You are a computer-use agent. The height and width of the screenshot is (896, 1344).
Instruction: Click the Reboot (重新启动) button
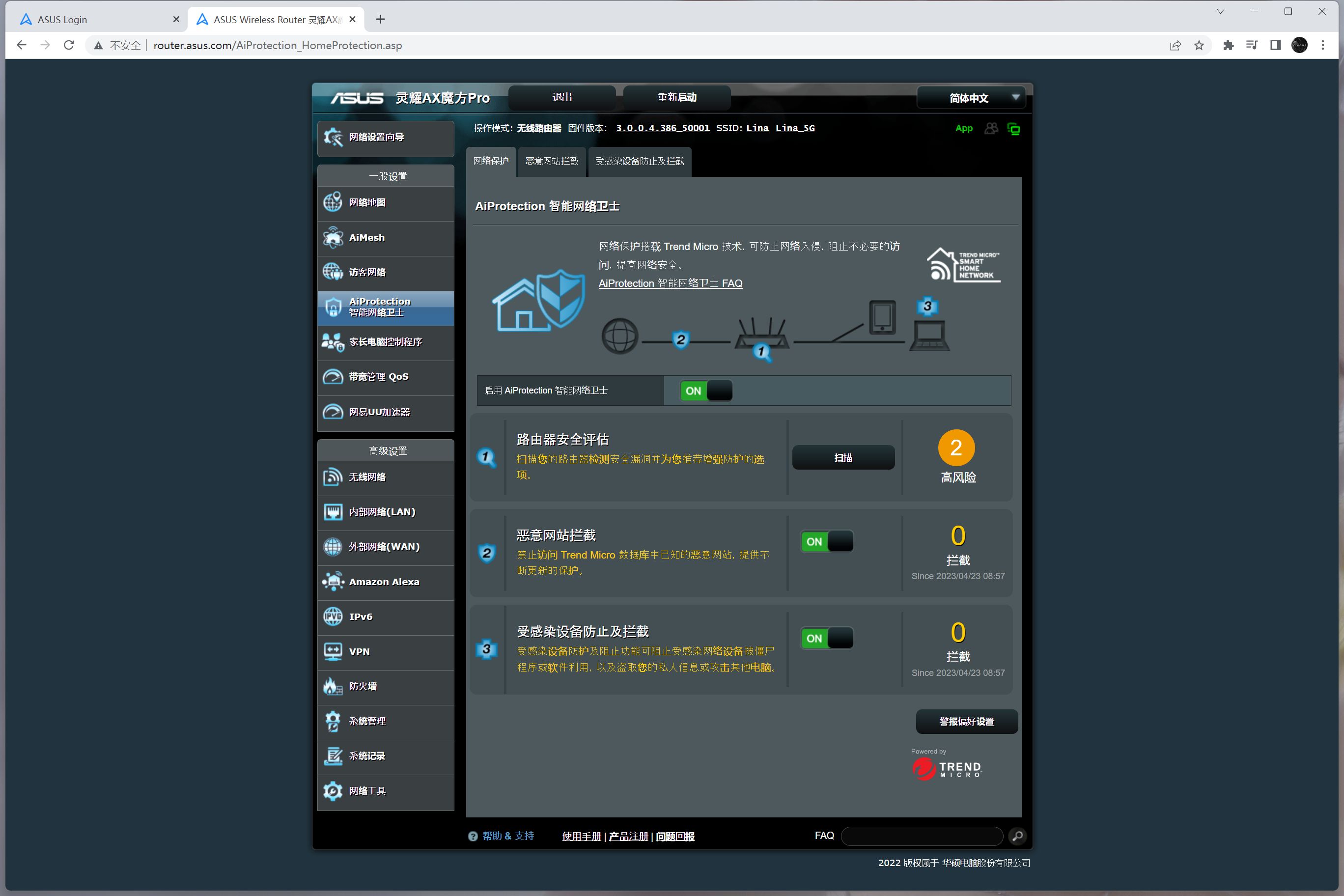pos(676,97)
